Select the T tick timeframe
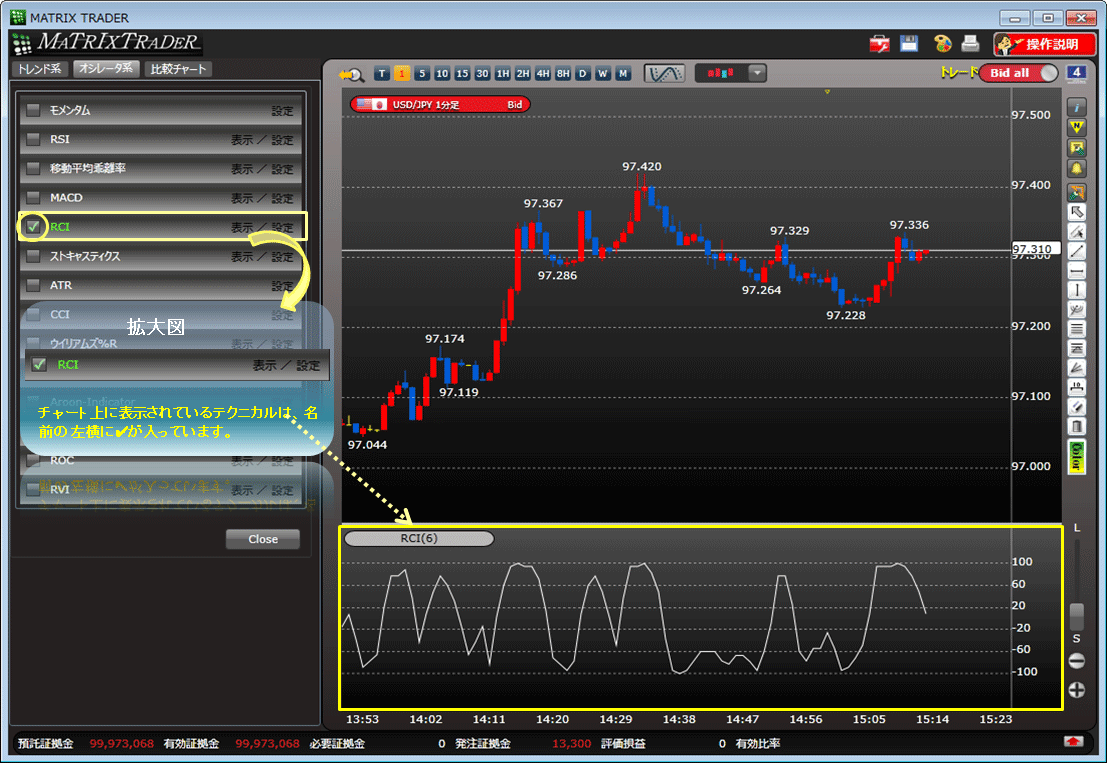Image resolution: width=1107 pixels, height=763 pixels. (382, 73)
